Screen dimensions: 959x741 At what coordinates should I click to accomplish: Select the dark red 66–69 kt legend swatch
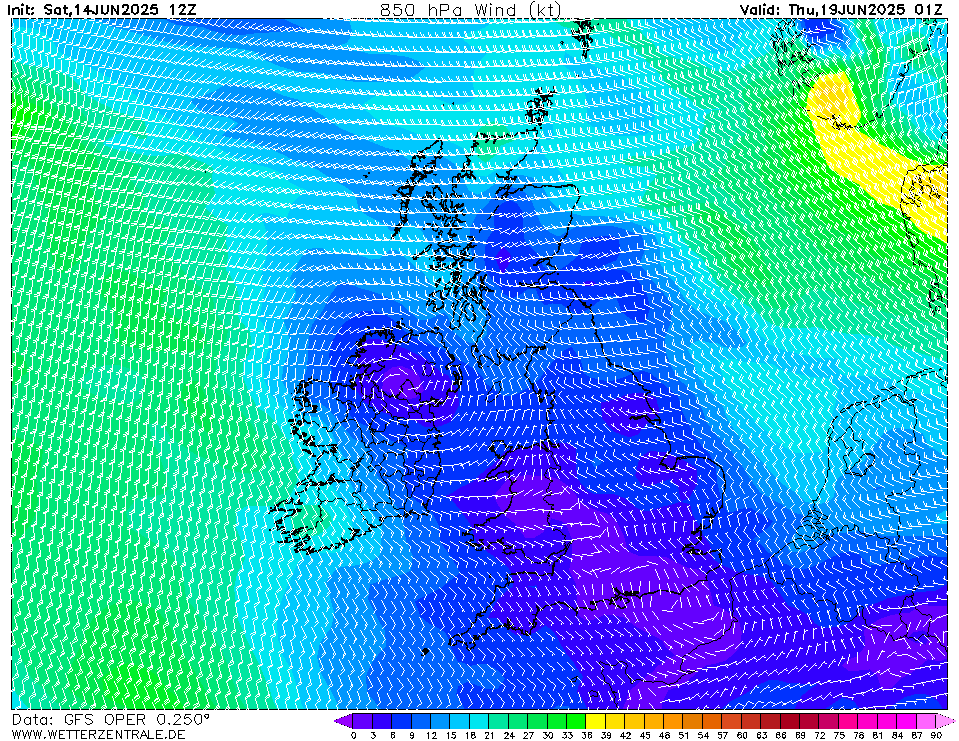790,721
